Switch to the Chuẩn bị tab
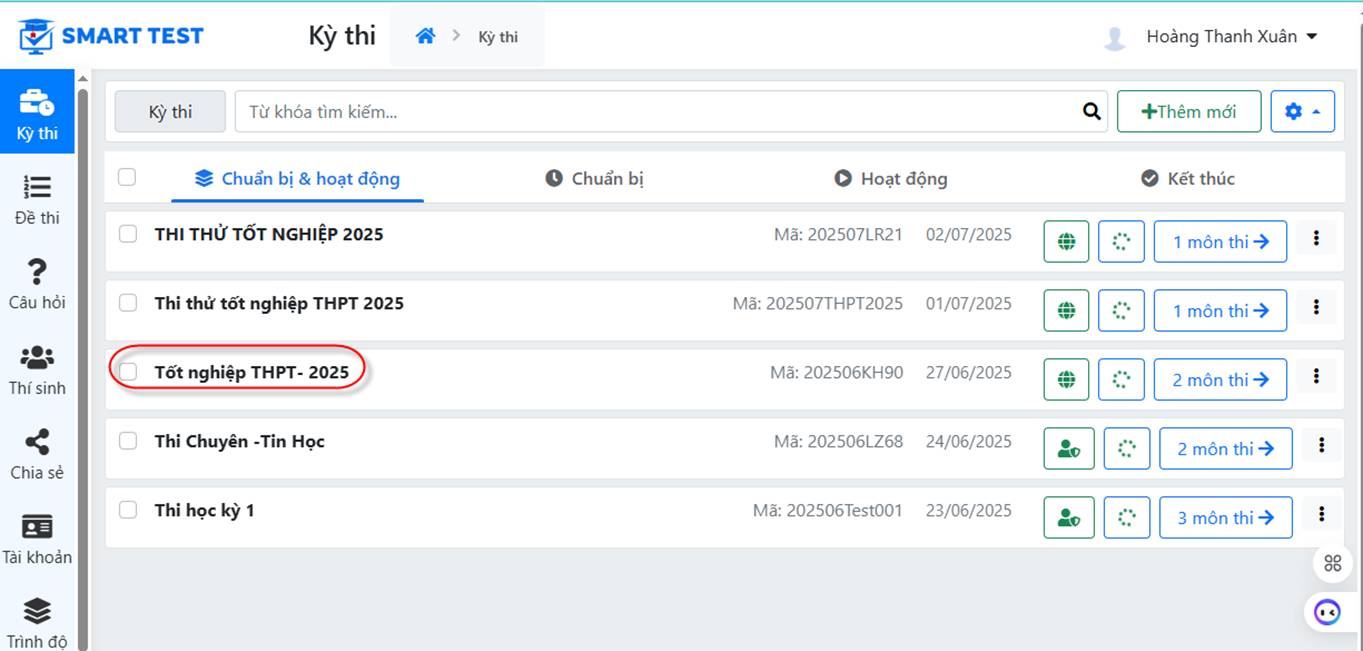Image resolution: width=1363 pixels, height=651 pixels. pos(594,179)
